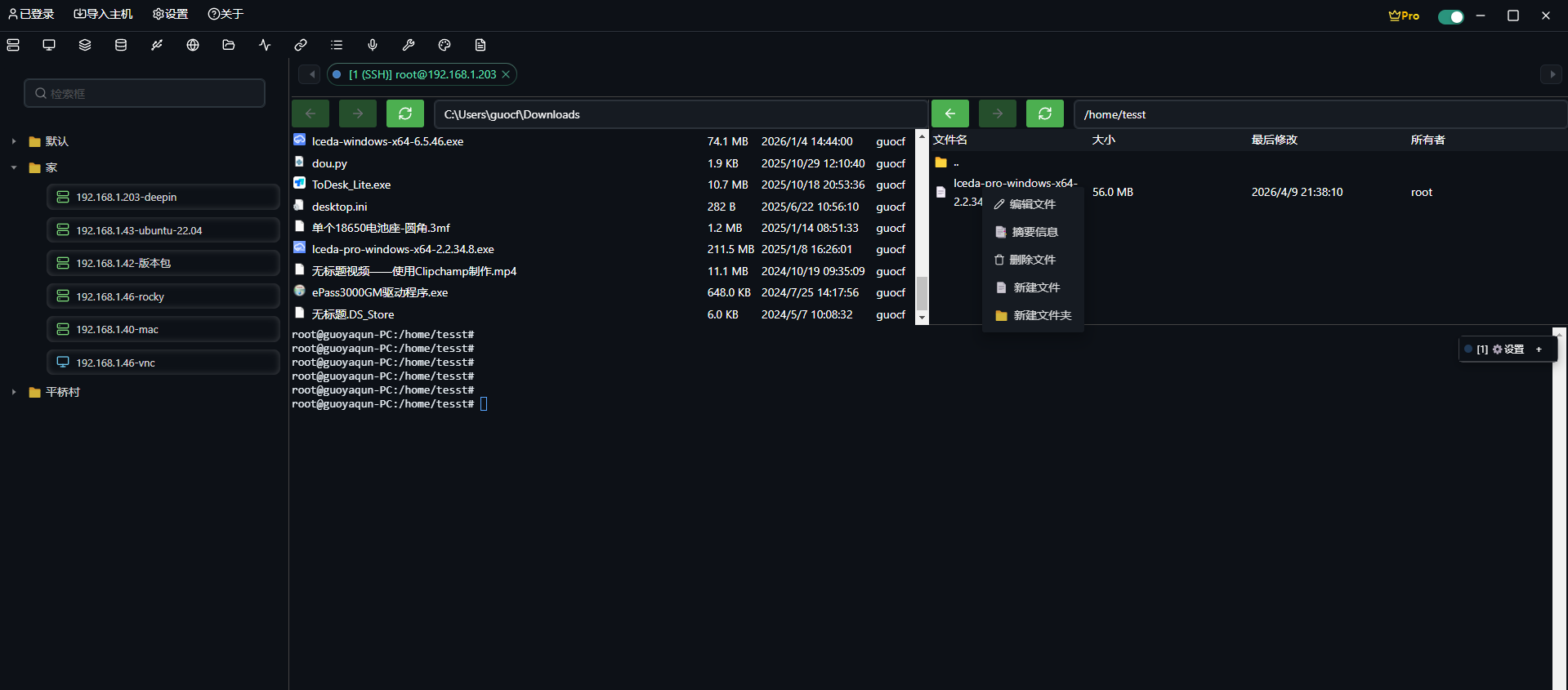Open the 导入主机 menu item
Image resolution: width=1568 pixels, height=690 pixels.
click(103, 14)
